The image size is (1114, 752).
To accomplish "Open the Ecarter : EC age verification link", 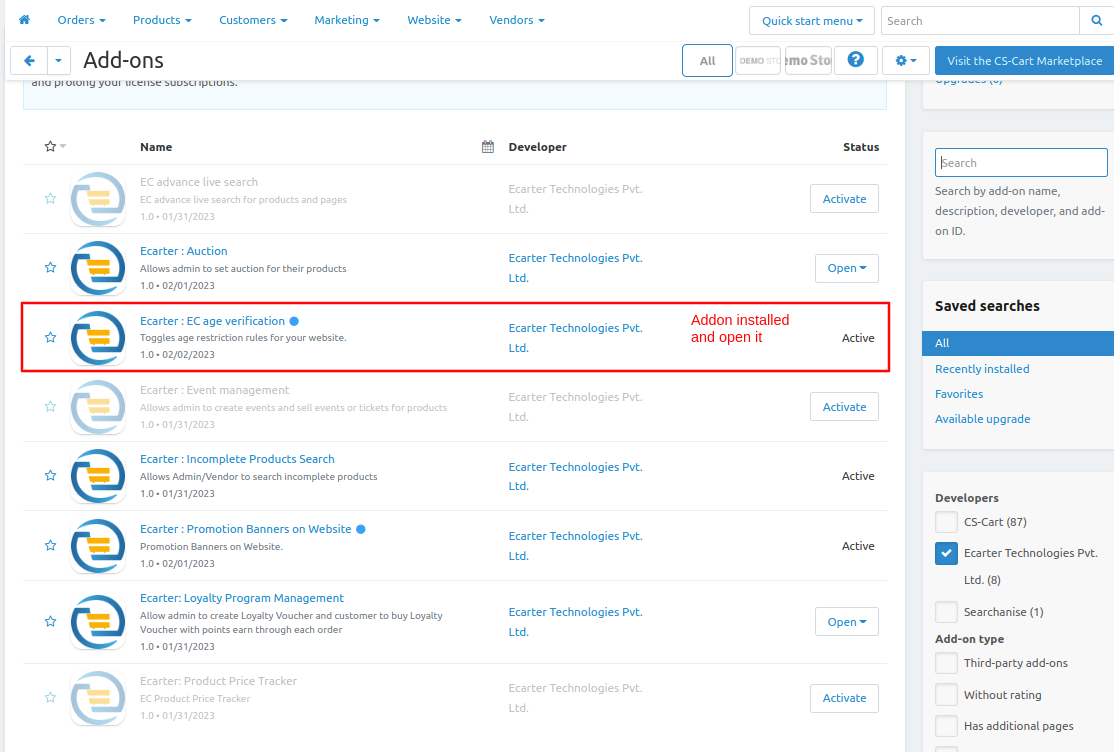I will 212,321.
